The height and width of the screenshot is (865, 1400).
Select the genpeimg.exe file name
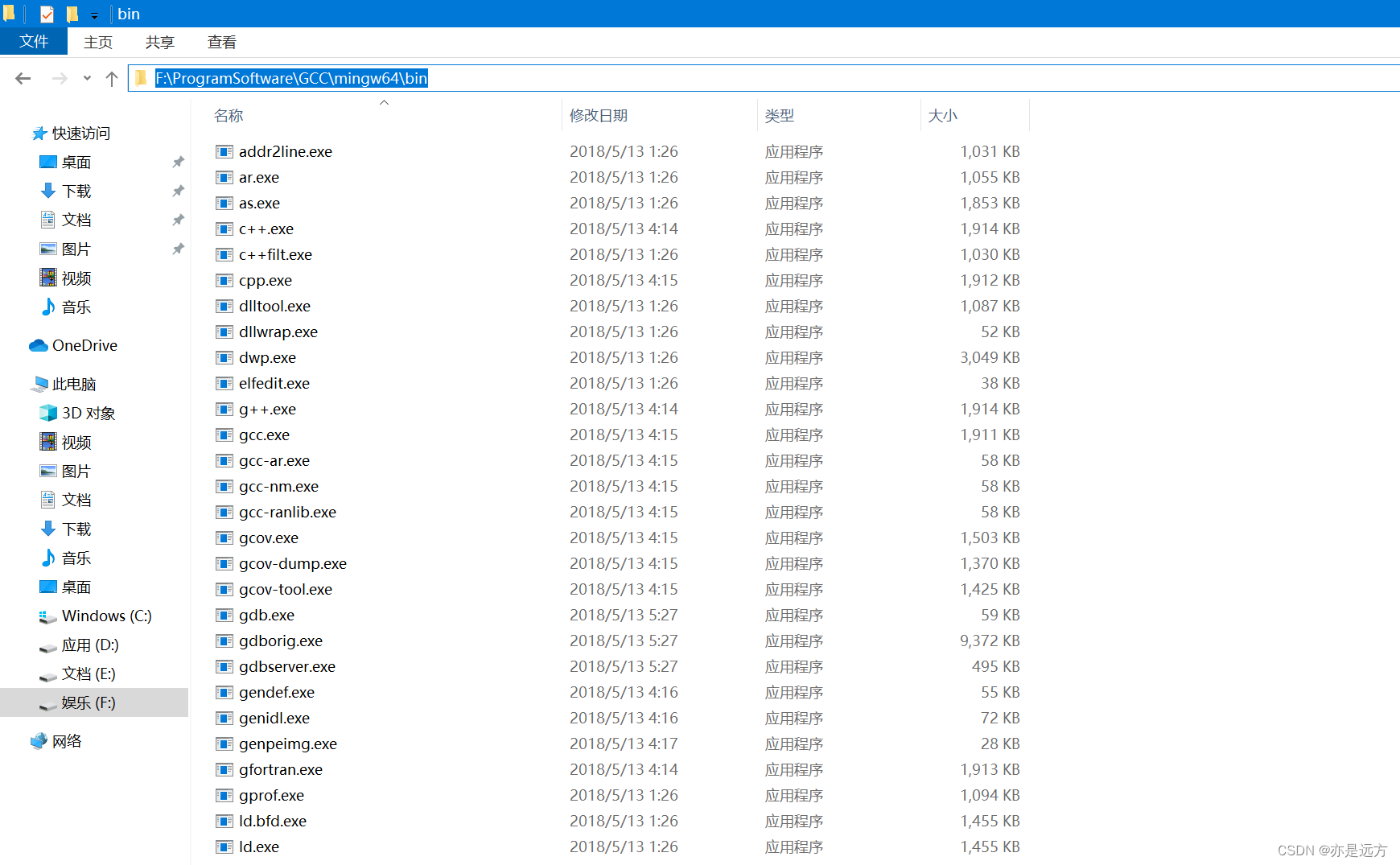[x=288, y=743]
